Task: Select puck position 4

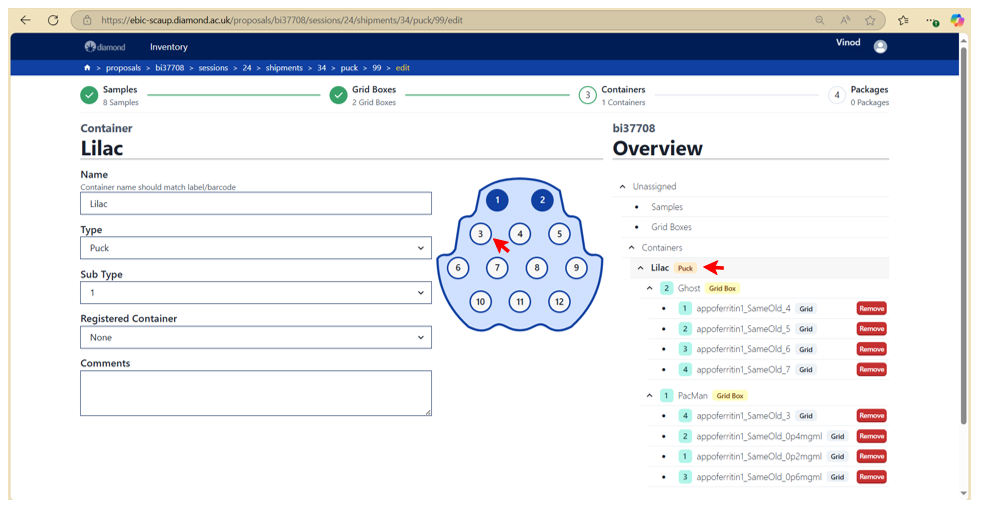Action: pyautogui.click(x=520, y=234)
